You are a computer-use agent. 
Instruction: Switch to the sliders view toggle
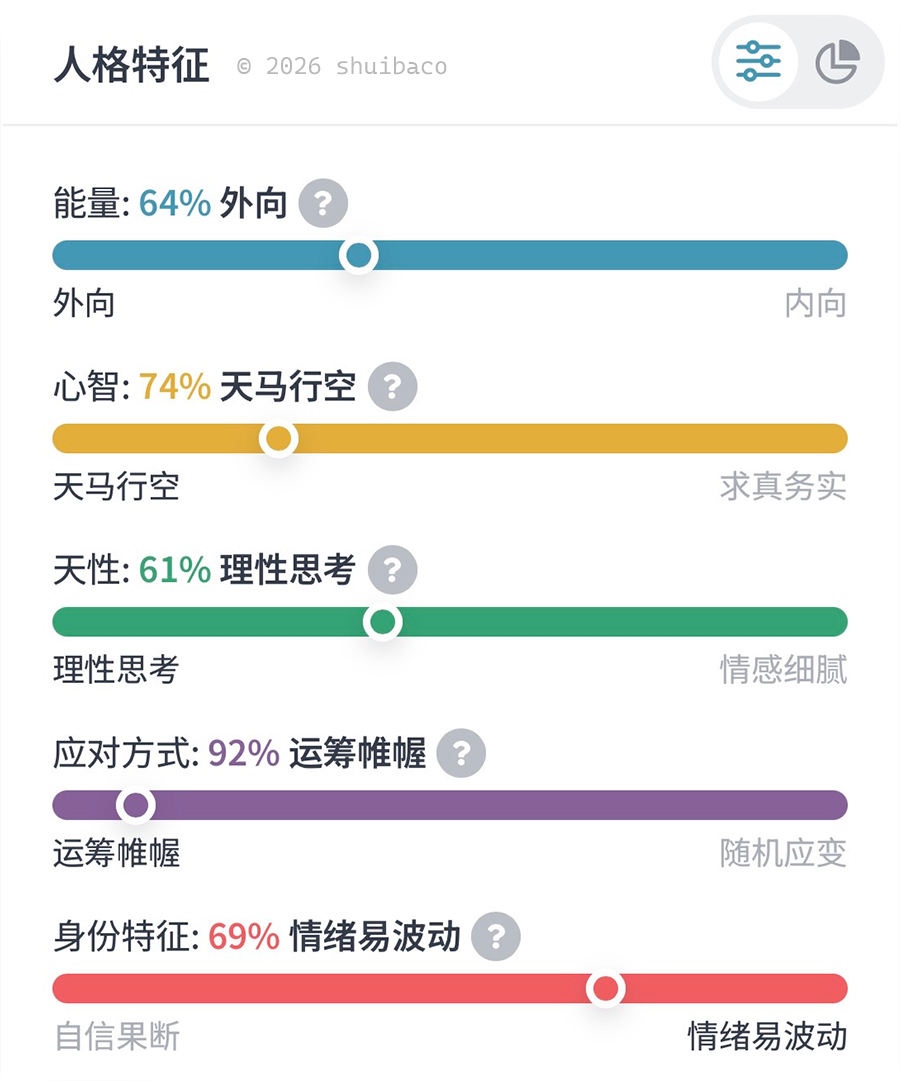[x=758, y=62]
